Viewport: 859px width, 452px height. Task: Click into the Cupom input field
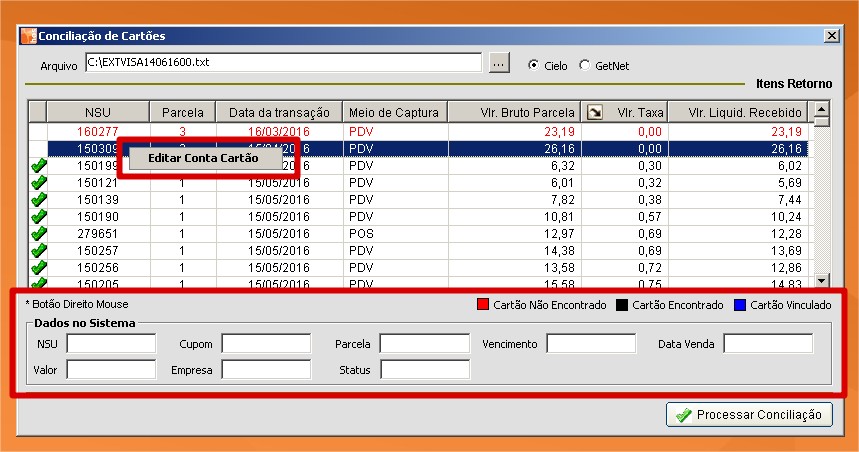point(266,344)
